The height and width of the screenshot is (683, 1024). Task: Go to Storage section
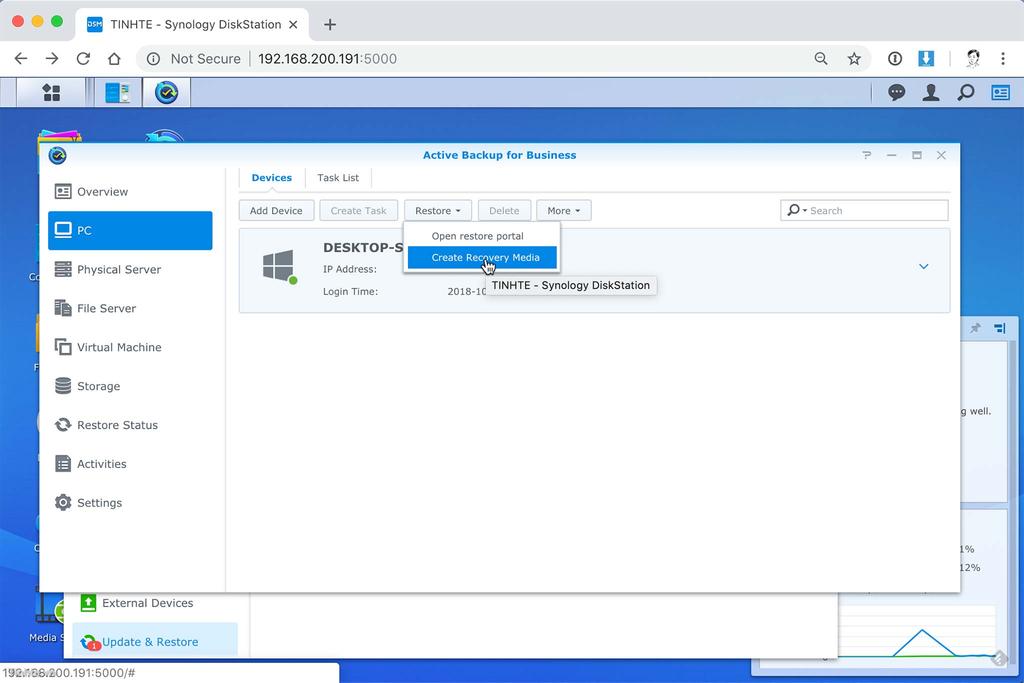point(130,386)
